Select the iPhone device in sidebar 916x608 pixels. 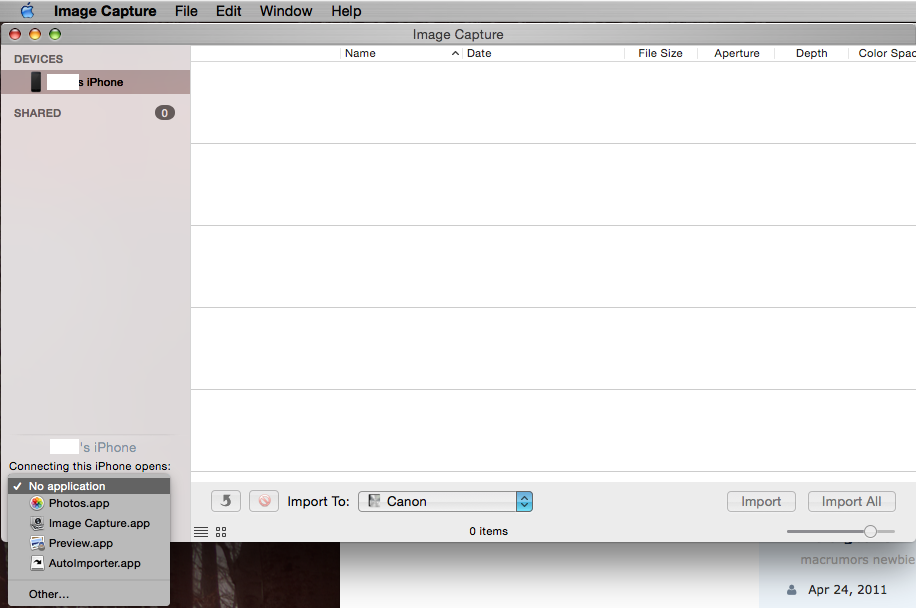coord(96,82)
